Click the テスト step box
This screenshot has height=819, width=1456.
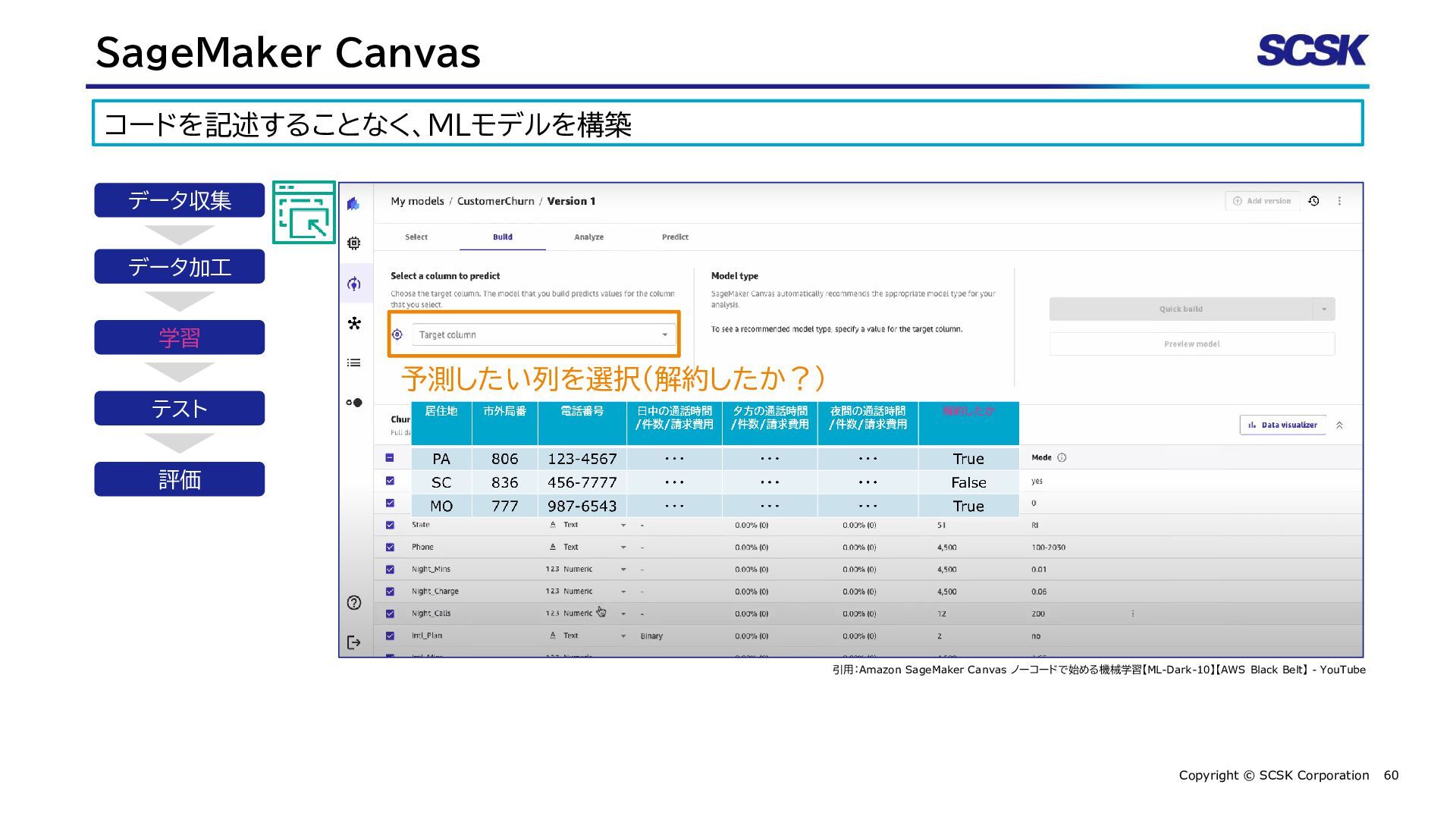180,408
